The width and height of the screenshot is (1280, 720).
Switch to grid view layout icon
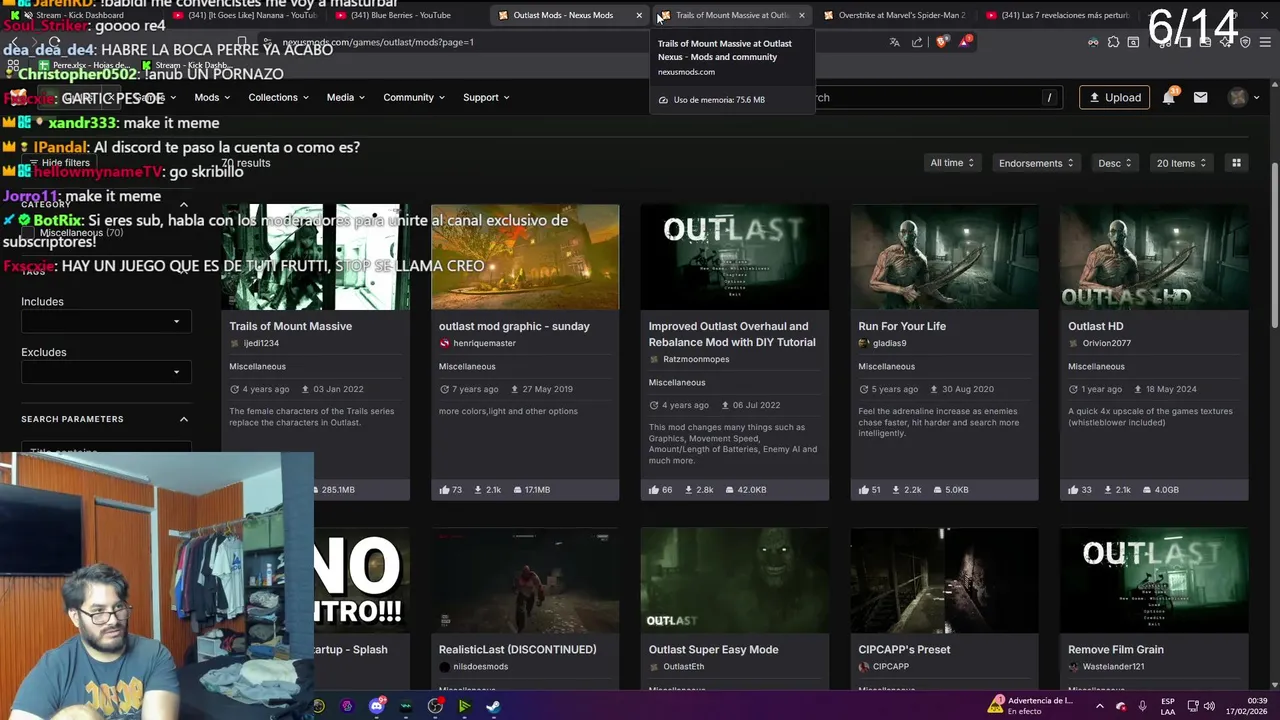1236,163
